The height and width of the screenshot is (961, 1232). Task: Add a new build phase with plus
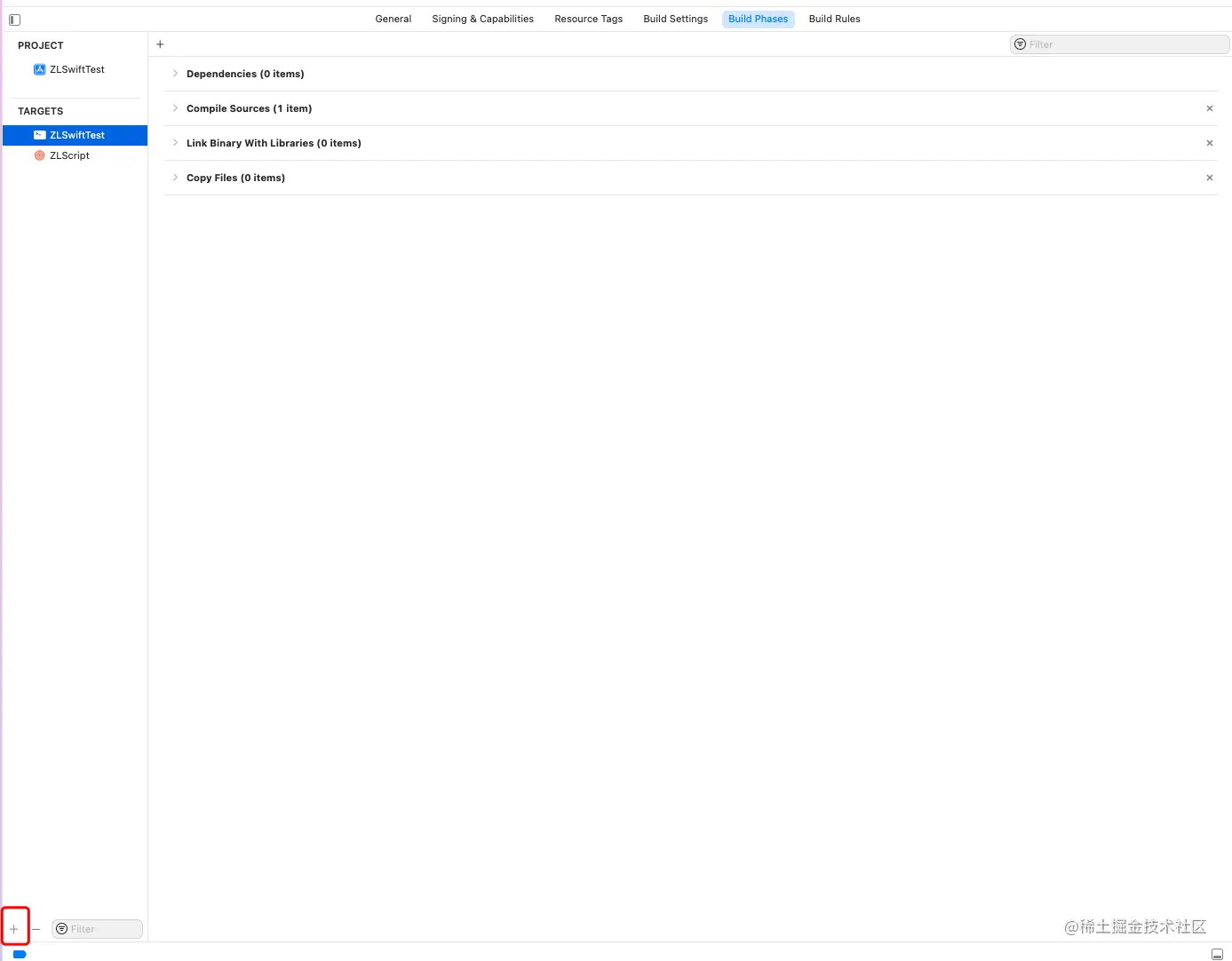pyautogui.click(x=160, y=44)
